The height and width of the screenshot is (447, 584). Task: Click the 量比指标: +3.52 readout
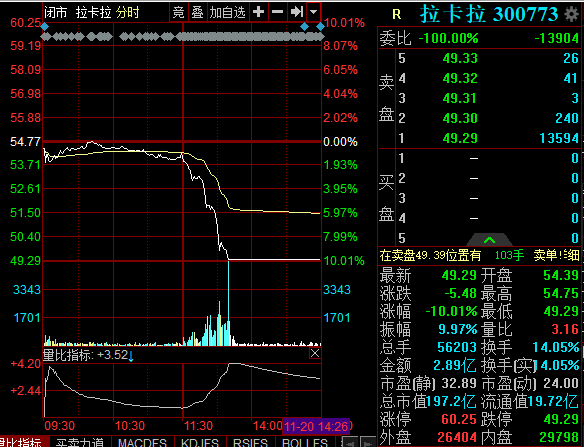pyautogui.click(x=88, y=355)
